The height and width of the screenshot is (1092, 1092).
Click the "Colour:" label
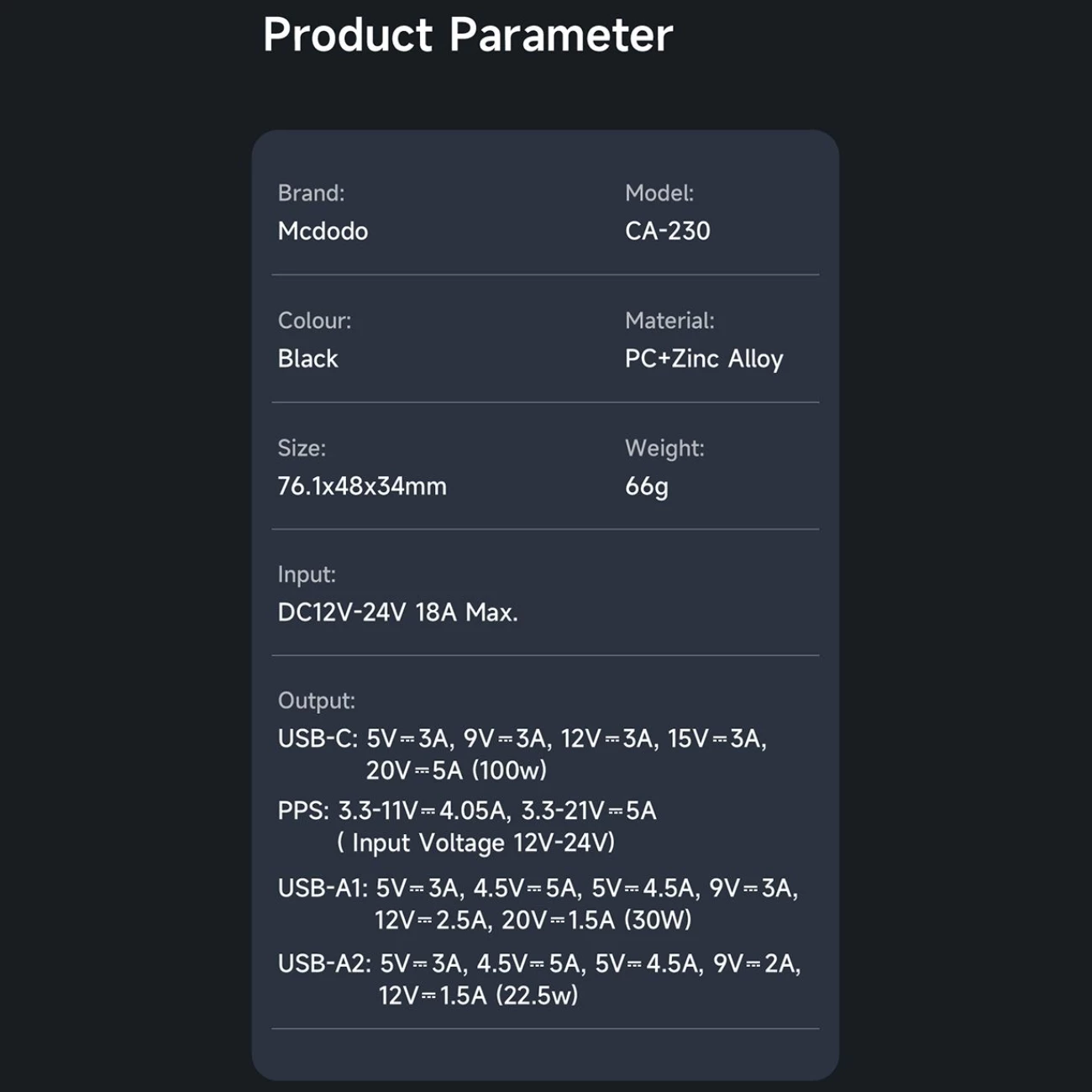(x=314, y=321)
